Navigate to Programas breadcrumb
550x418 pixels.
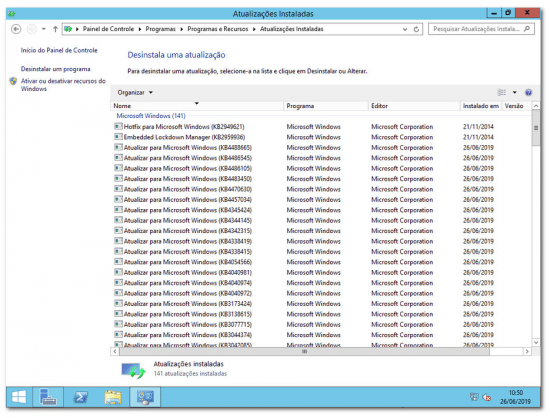160,29
